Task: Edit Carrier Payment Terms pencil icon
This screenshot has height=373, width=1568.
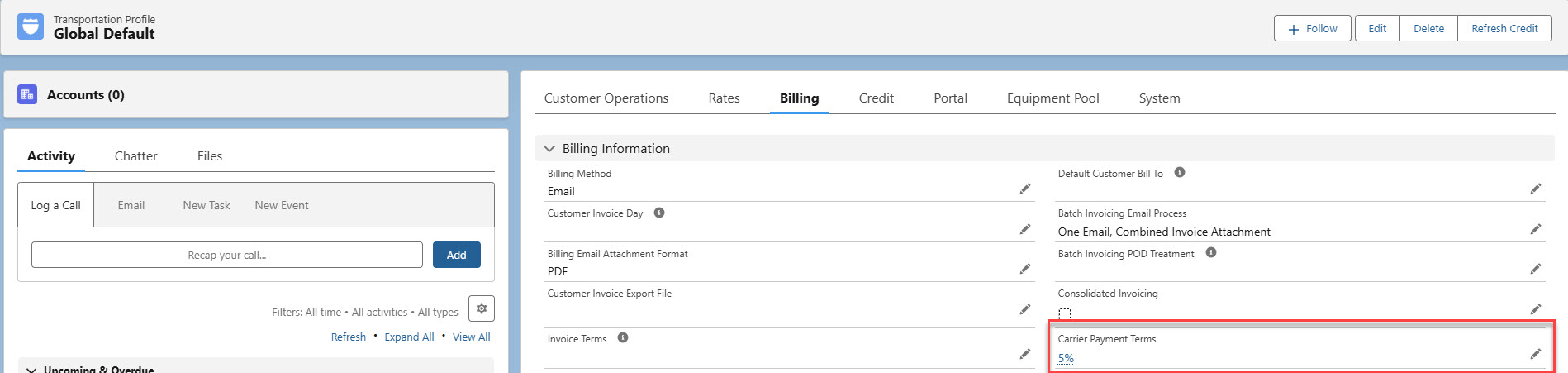Action: pos(1535,354)
